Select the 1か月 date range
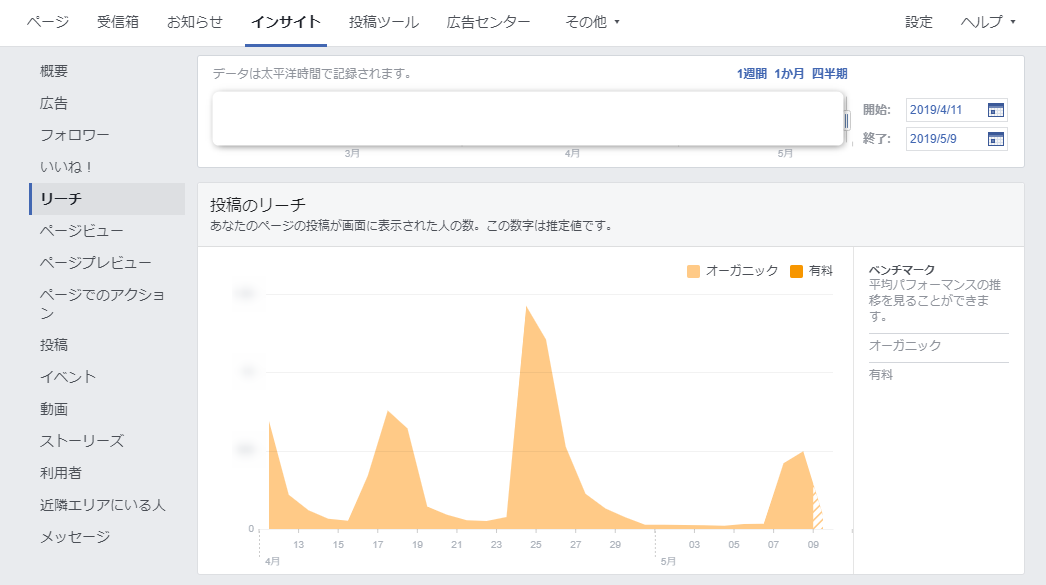The image size is (1046, 585). [789, 74]
